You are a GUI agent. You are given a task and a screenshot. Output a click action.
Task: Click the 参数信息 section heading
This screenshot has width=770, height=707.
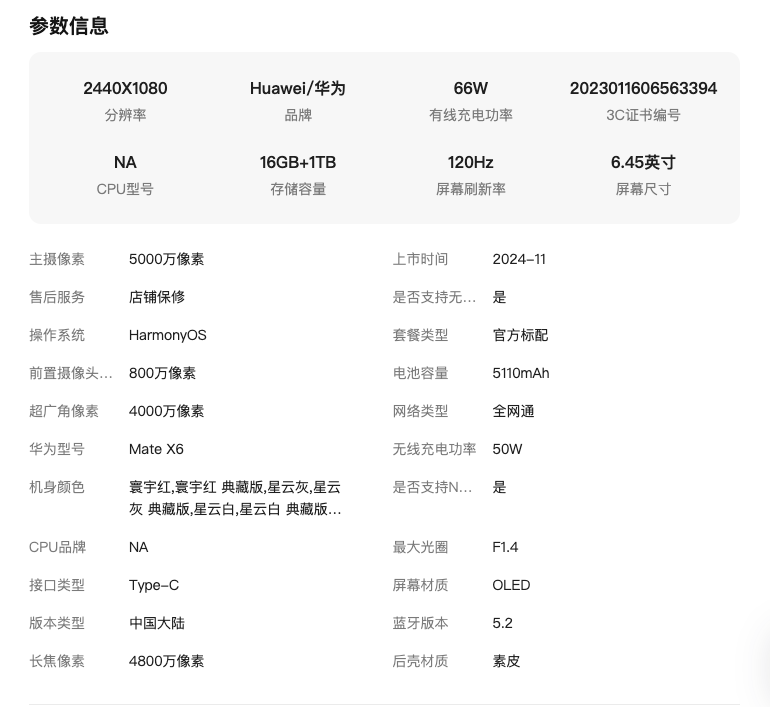pyautogui.click(x=69, y=27)
